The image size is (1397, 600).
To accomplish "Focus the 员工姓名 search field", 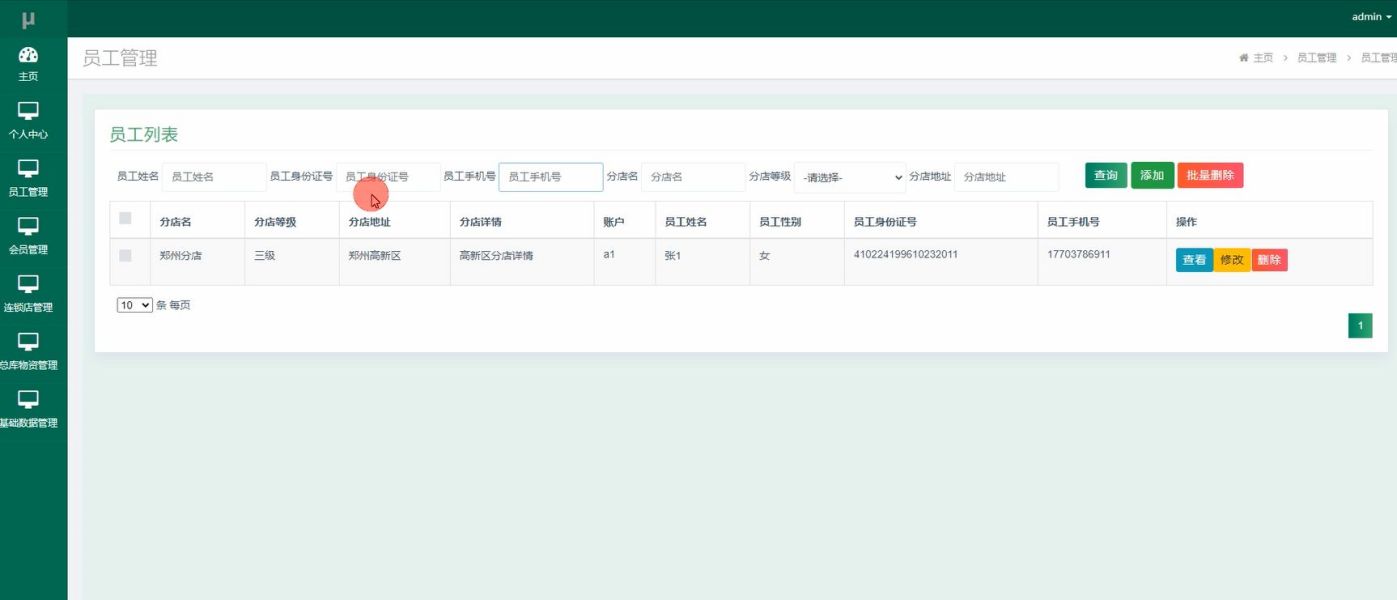I will tap(214, 177).
